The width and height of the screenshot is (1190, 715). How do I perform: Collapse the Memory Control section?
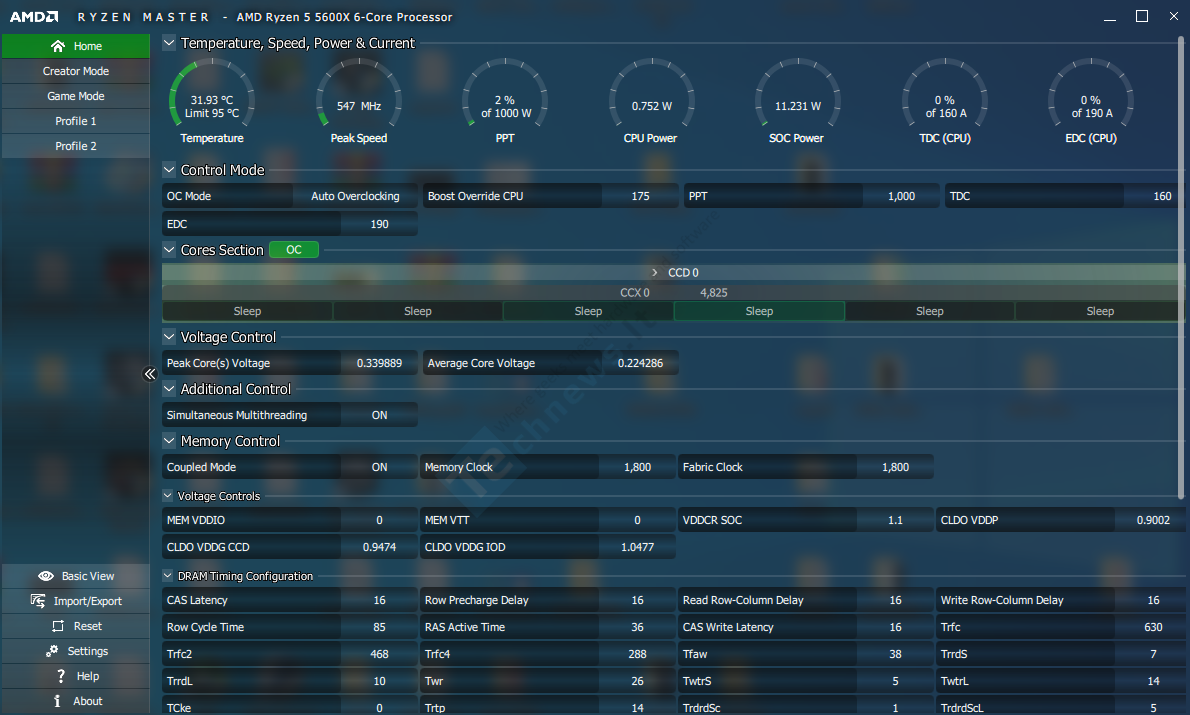[169, 441]
